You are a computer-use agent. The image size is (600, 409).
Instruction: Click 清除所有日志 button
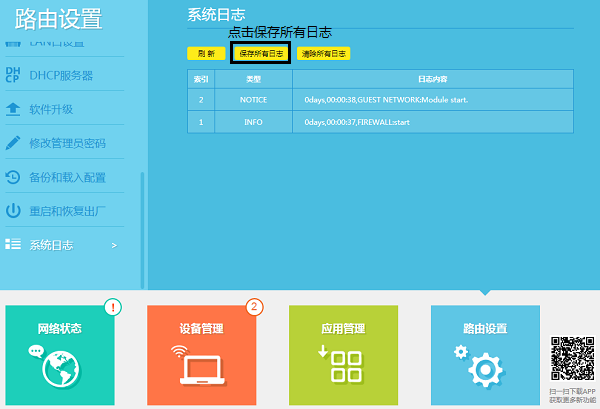pyautogui.click(x=323, y=54)
